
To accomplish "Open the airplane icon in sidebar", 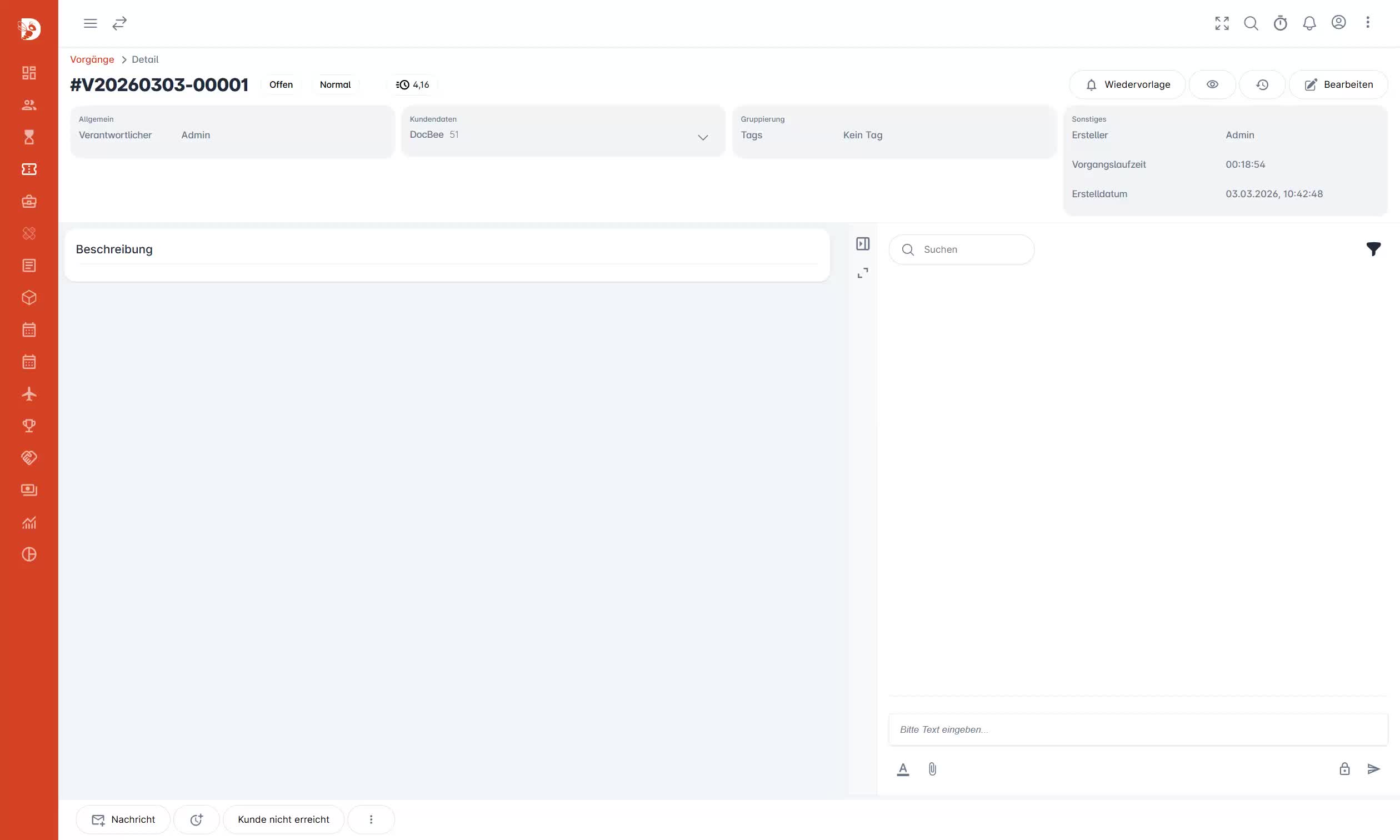I will tap(29, 394).
